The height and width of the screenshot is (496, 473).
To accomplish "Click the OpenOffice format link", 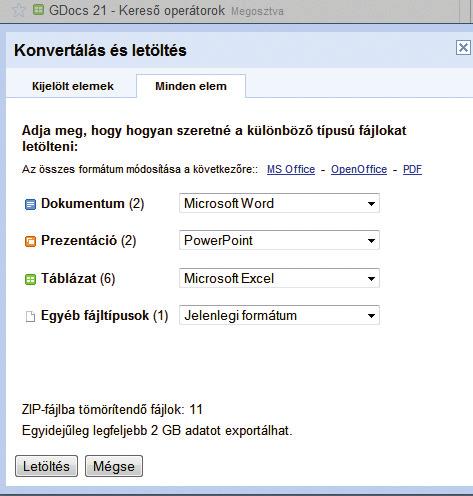I will click(359, 169).
